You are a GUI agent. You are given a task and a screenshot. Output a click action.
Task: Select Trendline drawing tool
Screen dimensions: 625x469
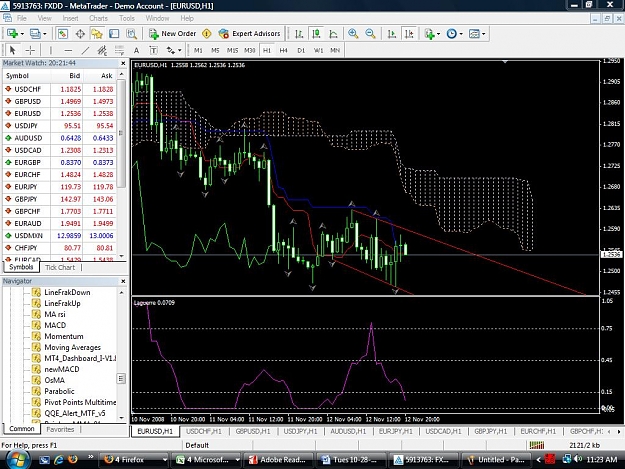click(x=85, y=50)
